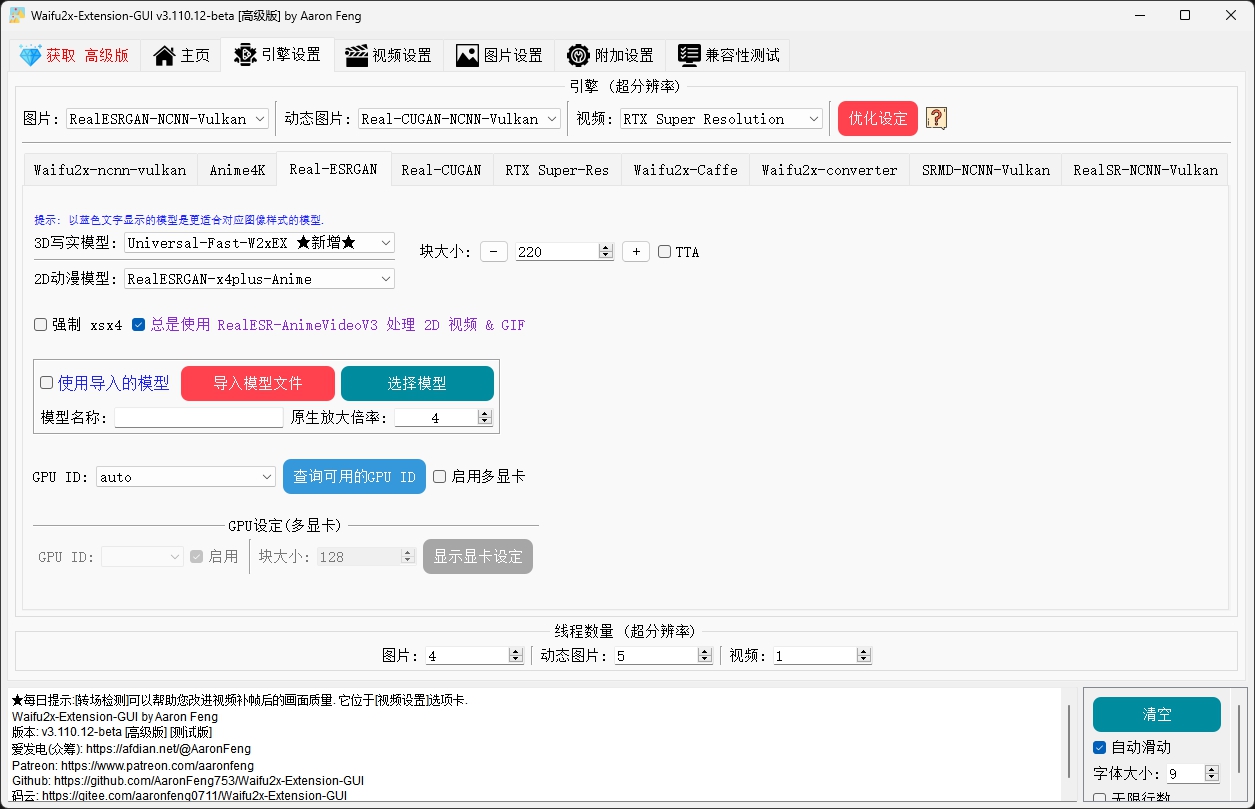Viewport: 1255px width, 809px height.
Task: Click the 选择模型 button
Action: click(417, 383)
